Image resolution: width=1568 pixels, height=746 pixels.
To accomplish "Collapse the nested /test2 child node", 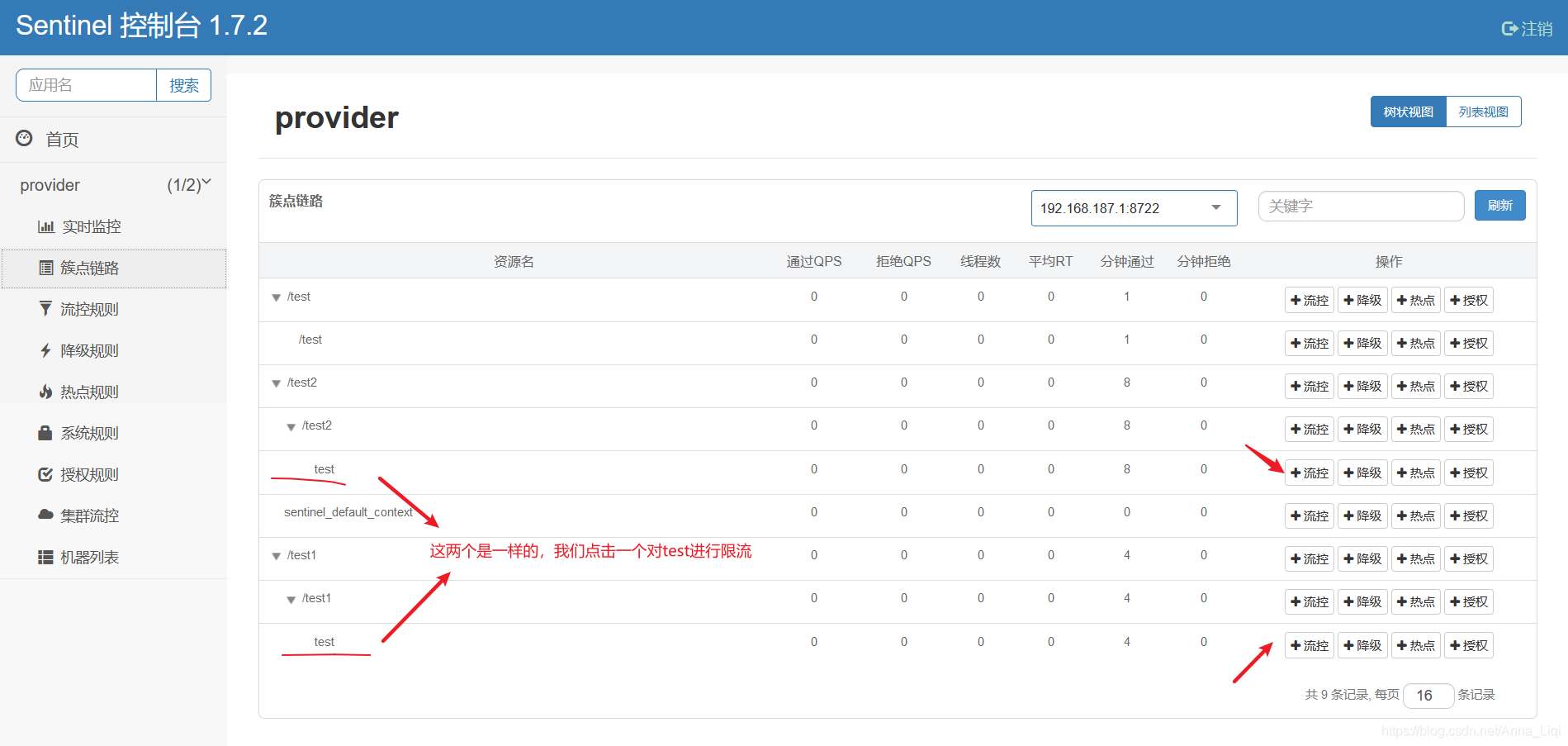I will pyautogui.click(x=291, y=427).
